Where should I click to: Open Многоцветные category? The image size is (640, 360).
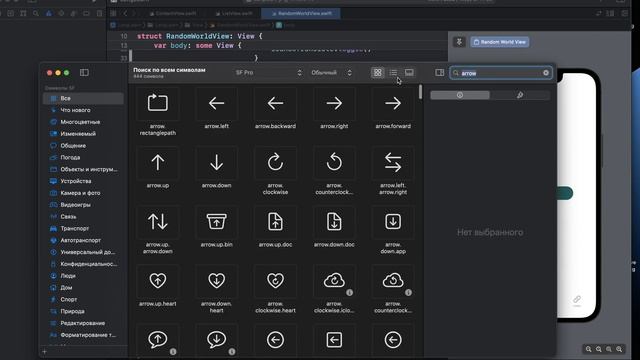[x=83, y=122]
